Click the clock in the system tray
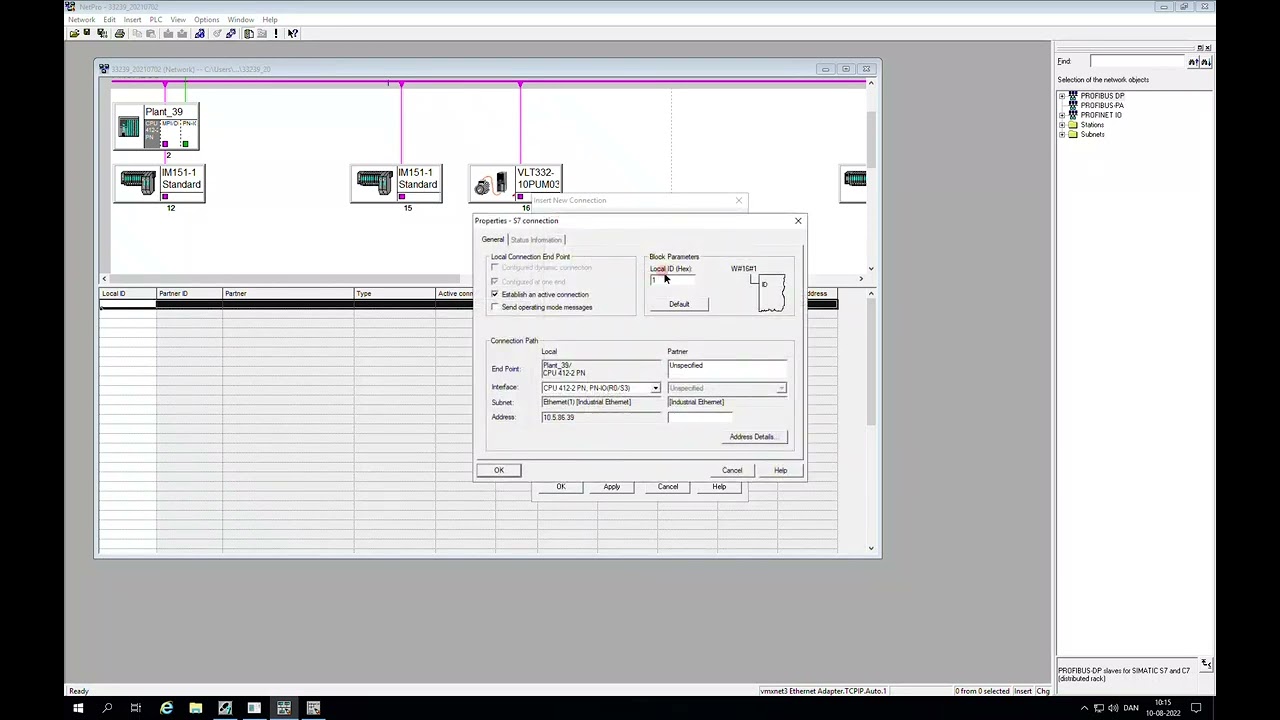Screen dimensions: 1280x720 [x=1163, y=708]
